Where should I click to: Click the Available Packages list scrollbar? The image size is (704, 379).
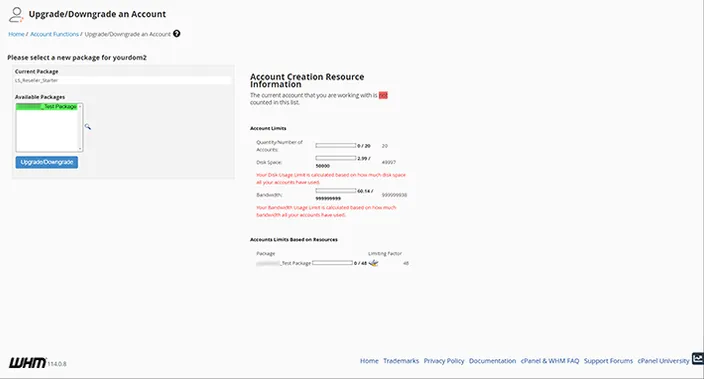[80, 127]
